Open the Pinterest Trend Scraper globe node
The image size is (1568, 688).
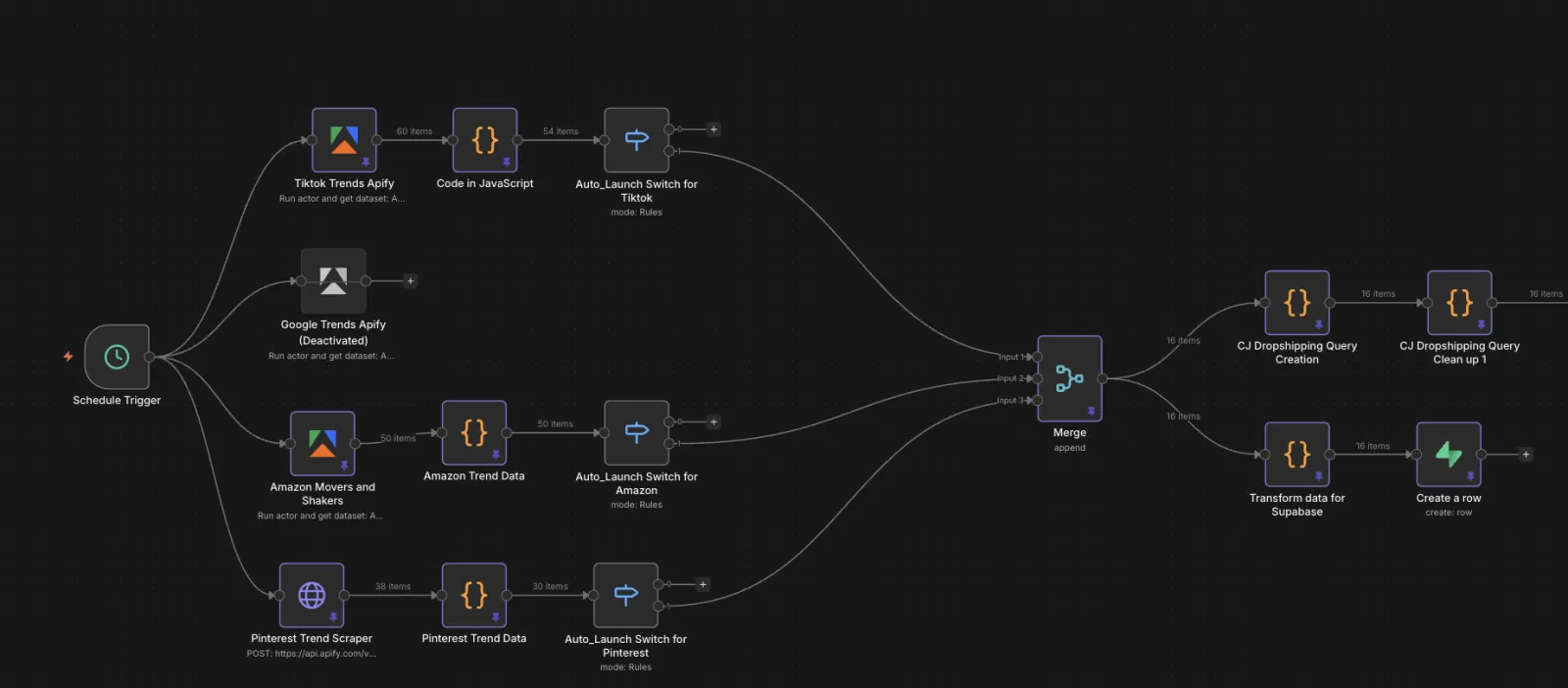[x=312, y=595]
